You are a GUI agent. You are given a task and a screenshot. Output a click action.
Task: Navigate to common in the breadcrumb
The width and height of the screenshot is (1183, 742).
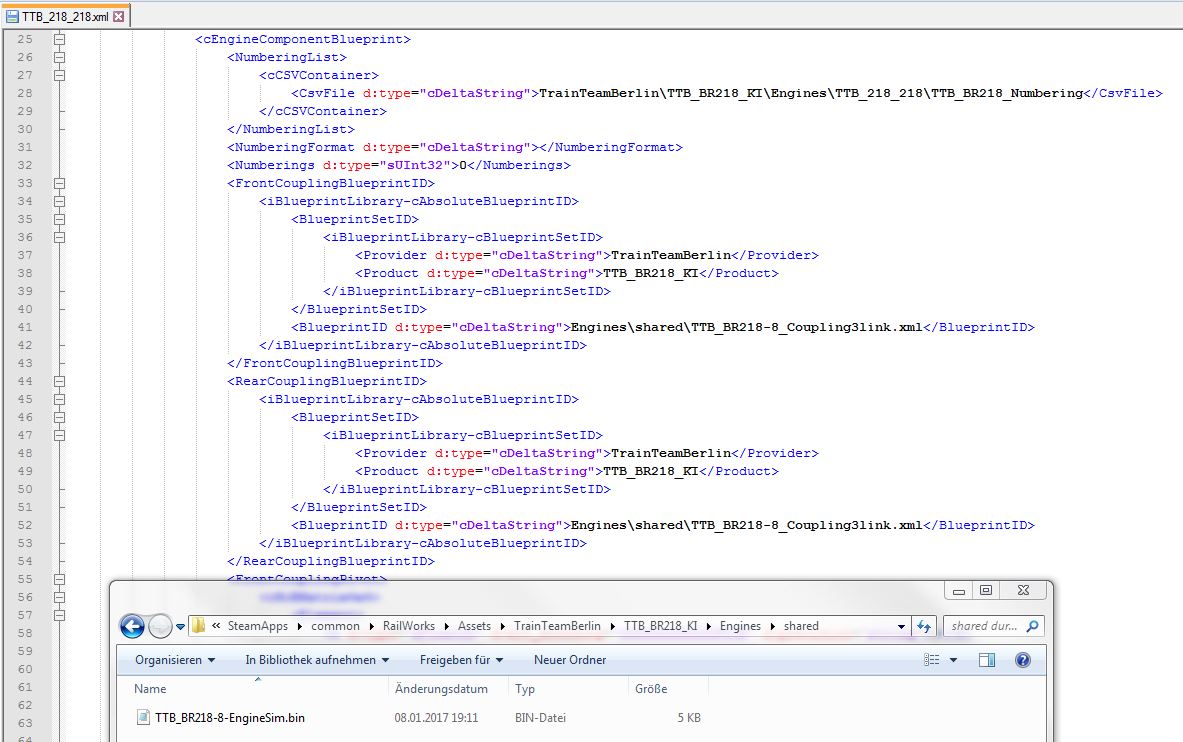point(335,626)
